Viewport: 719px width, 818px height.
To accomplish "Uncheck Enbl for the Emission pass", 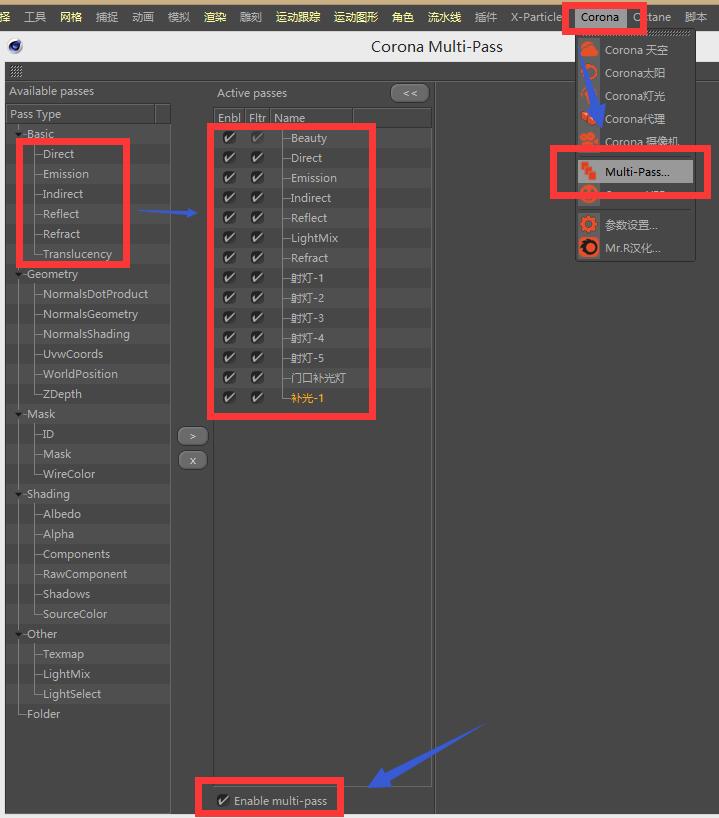I will click(229, 178).
